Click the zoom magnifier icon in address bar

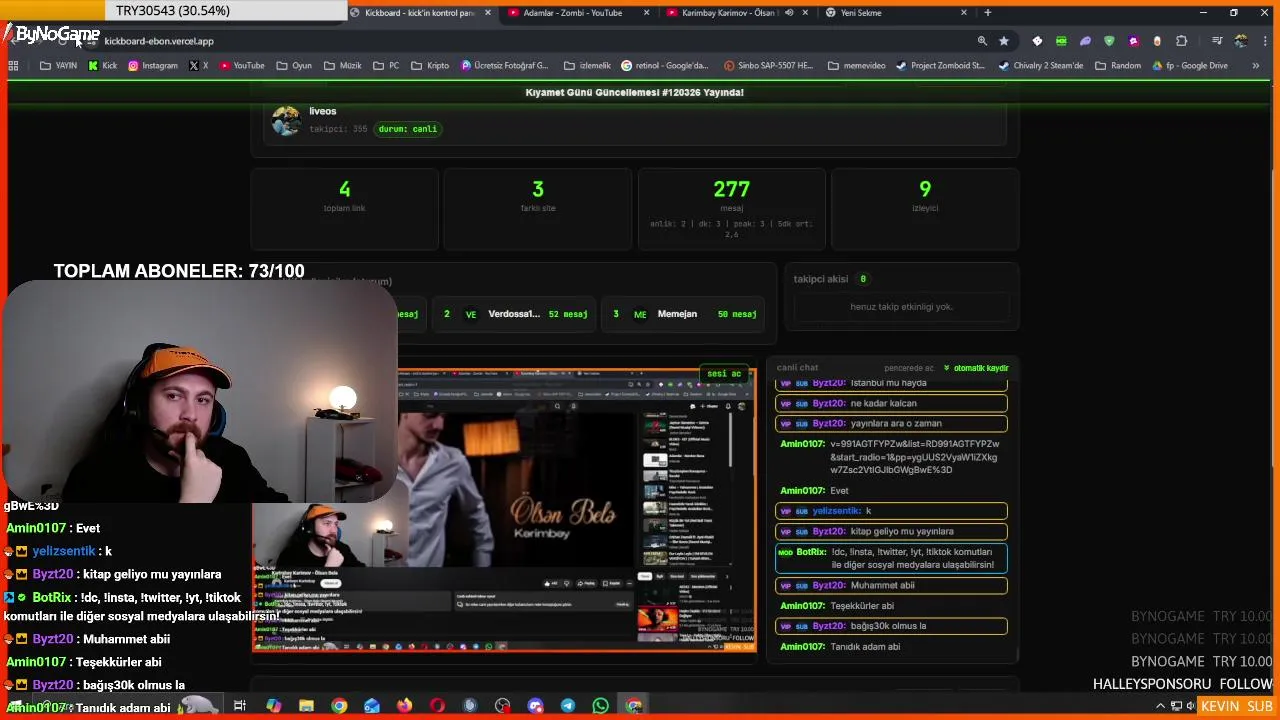click(982, 41)
